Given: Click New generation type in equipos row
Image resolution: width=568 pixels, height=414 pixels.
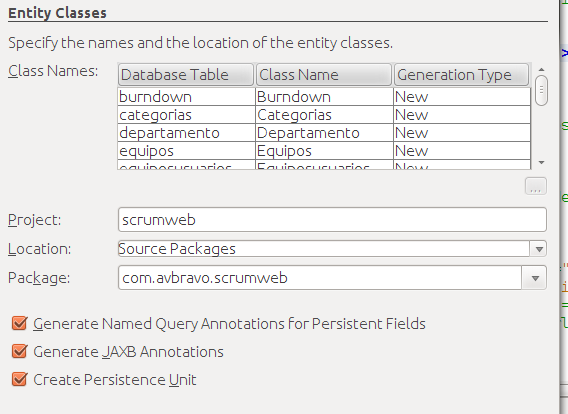Looking at the screenshot, I should [462, 151].
